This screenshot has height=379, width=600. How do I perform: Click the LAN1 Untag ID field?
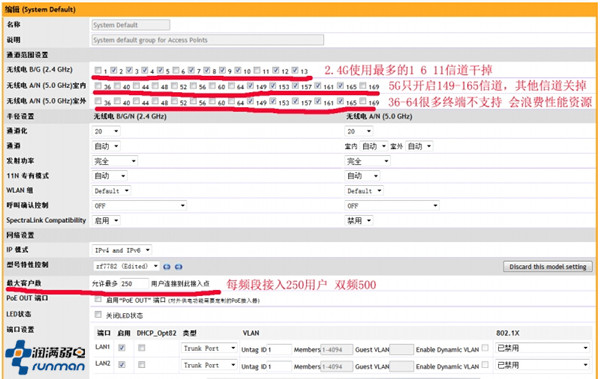point(279,349)
